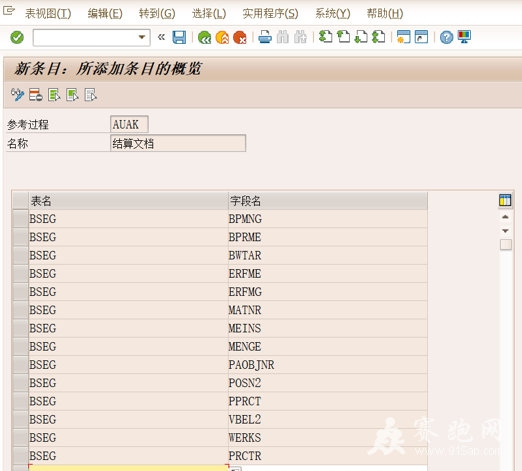Image resolution: width=522 pixels, height=471 pixels.
Task: Delete entry with the red minus row icon
Action: pyautogui.click(x=36, y=95)
